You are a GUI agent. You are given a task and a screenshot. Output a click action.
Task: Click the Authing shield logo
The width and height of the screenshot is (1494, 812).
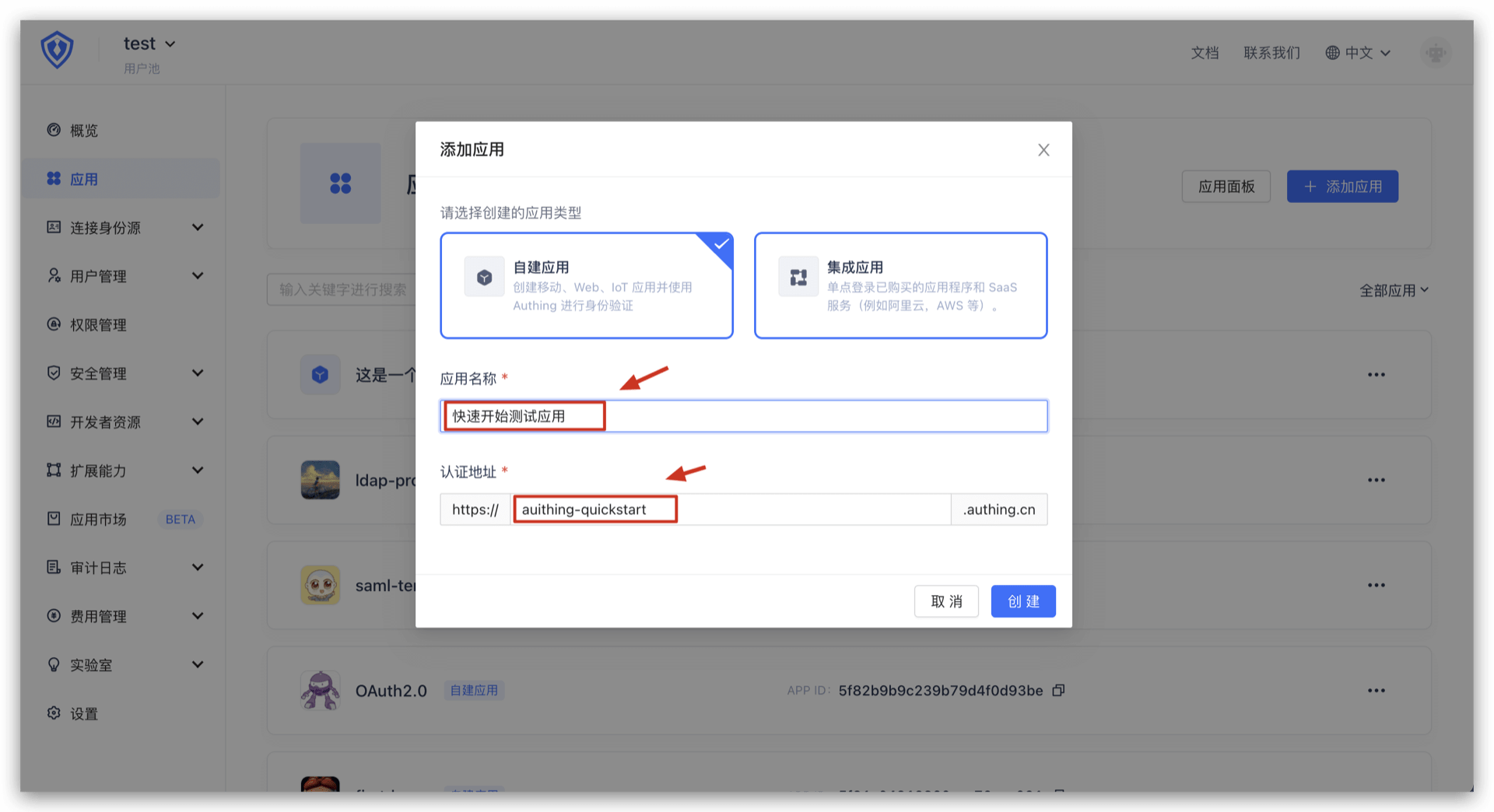click(57, 51)
